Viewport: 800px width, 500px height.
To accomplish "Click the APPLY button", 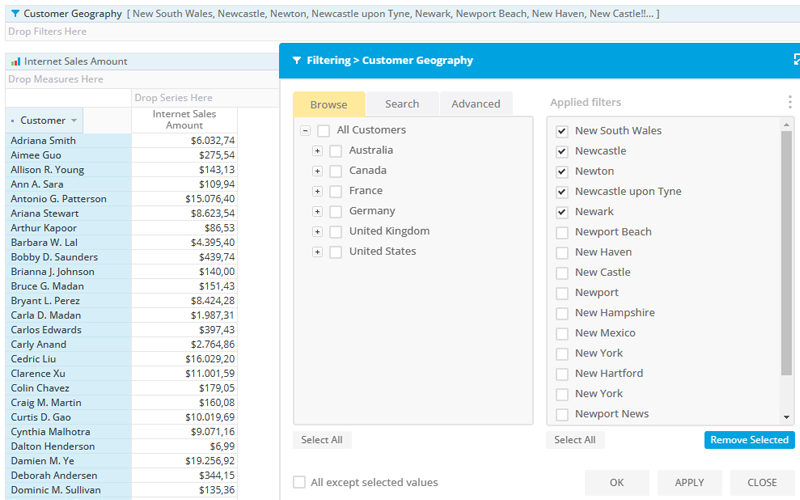I will (x=689, y=483).
